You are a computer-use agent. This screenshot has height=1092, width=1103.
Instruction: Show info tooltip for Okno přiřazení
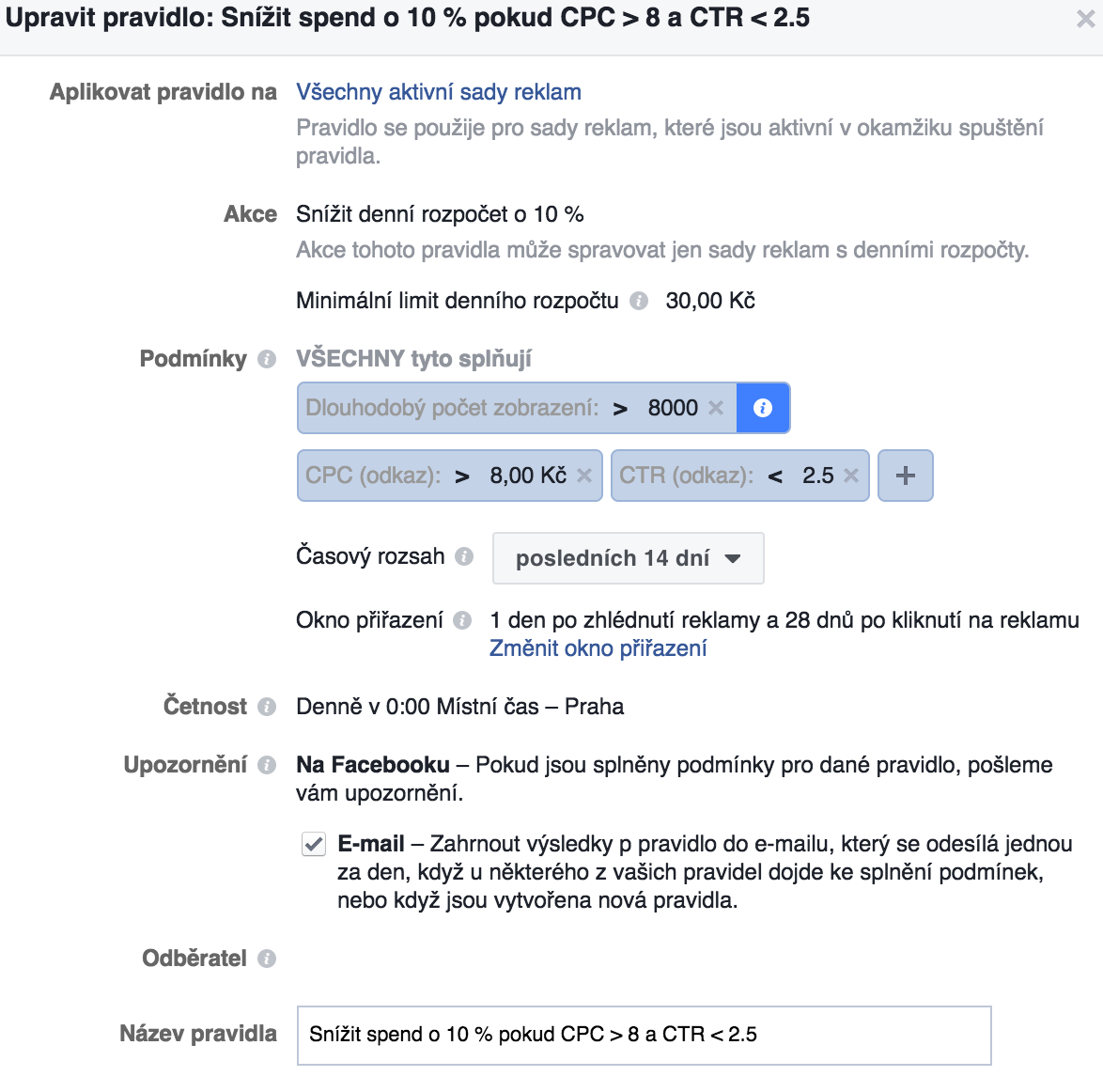coord(462,620)
